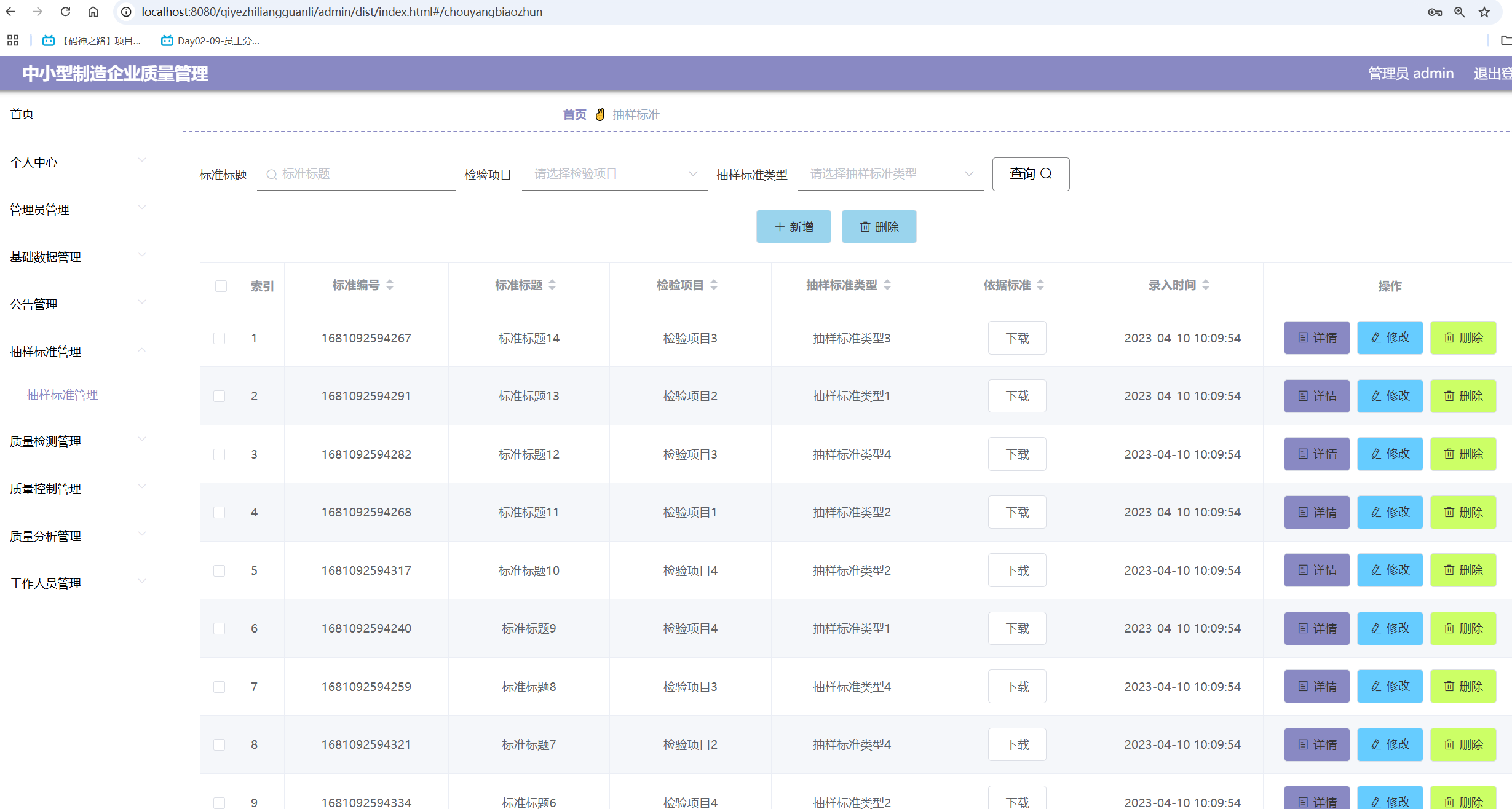Check the row for 标准标题11
Viewport: 1512px width, 809px height.
coord(219,512)
